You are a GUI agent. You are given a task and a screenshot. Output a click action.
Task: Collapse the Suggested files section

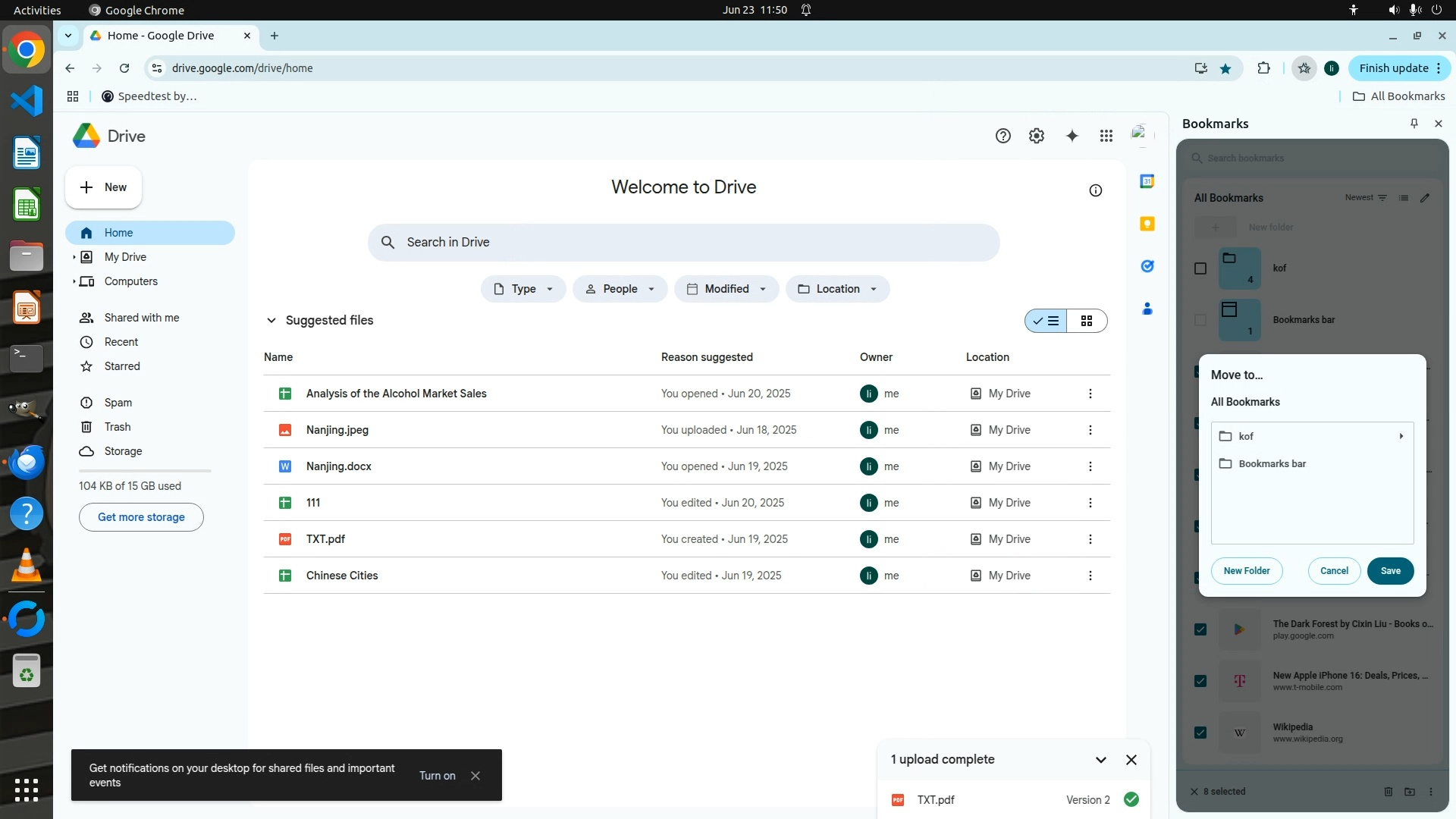[x=271, y=321]
